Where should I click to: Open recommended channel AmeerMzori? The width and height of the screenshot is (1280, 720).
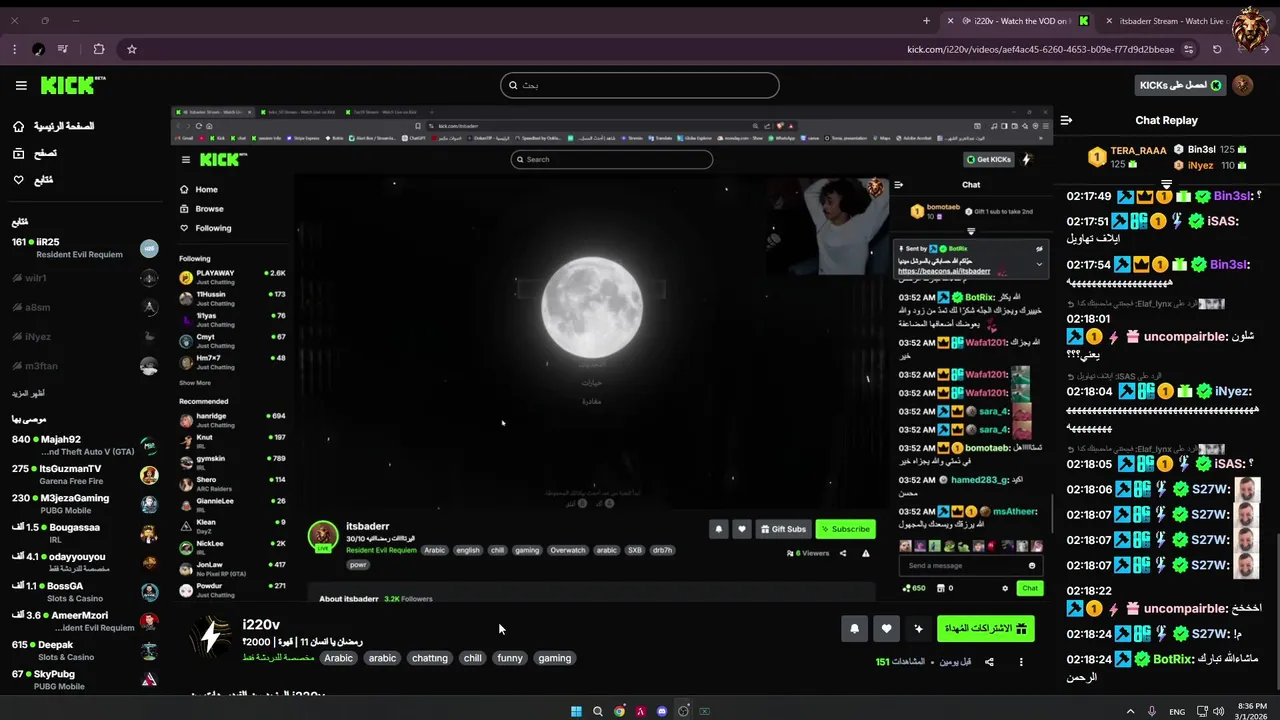tap(84, 621)
